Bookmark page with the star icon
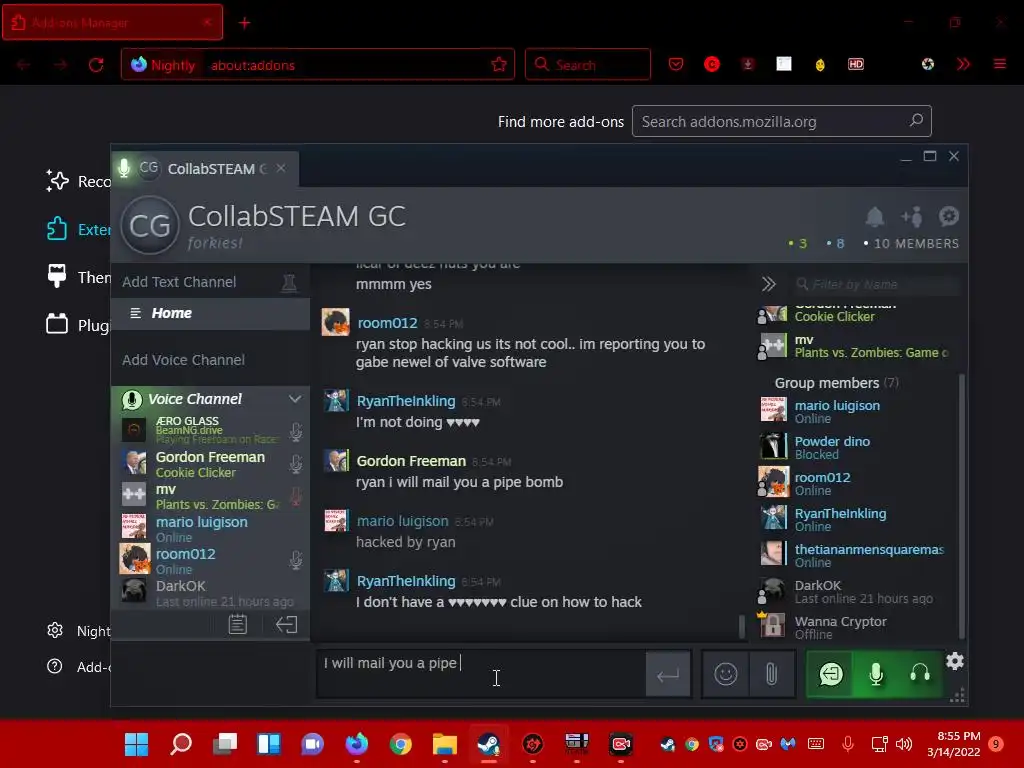 (x=499, y=64)
